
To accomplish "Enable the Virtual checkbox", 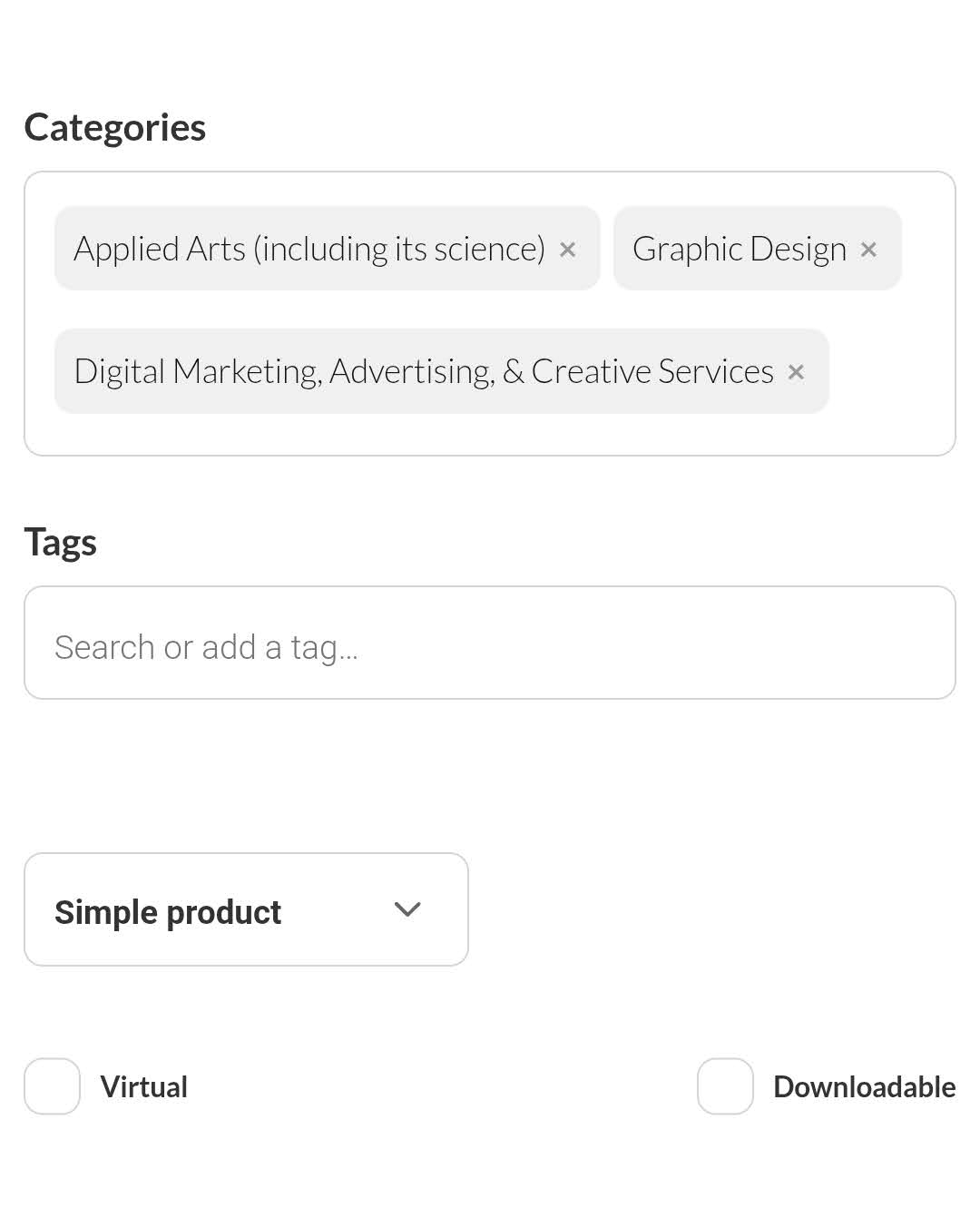I will click(x=53, y=1086).
